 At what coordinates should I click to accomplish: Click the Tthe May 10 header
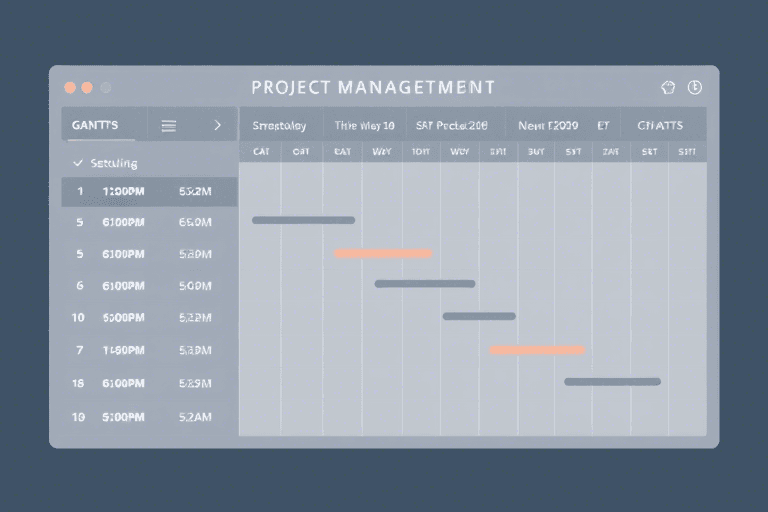coord(365,126)
